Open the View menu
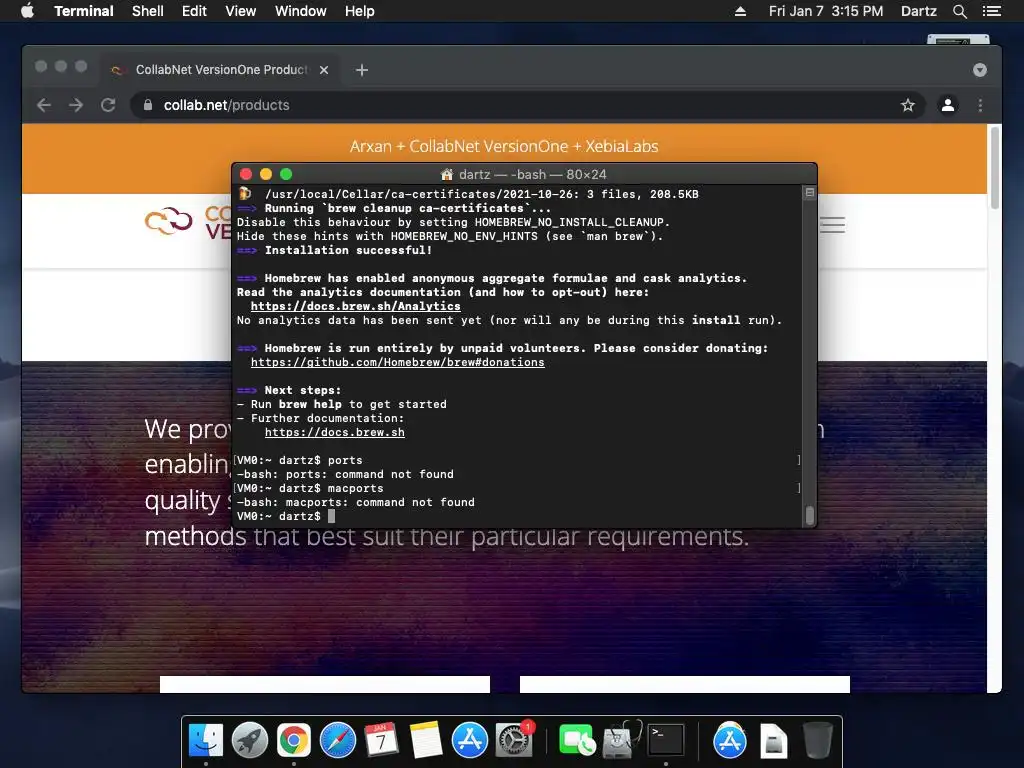The image size is (1024, 768). (x=240, y=11)
